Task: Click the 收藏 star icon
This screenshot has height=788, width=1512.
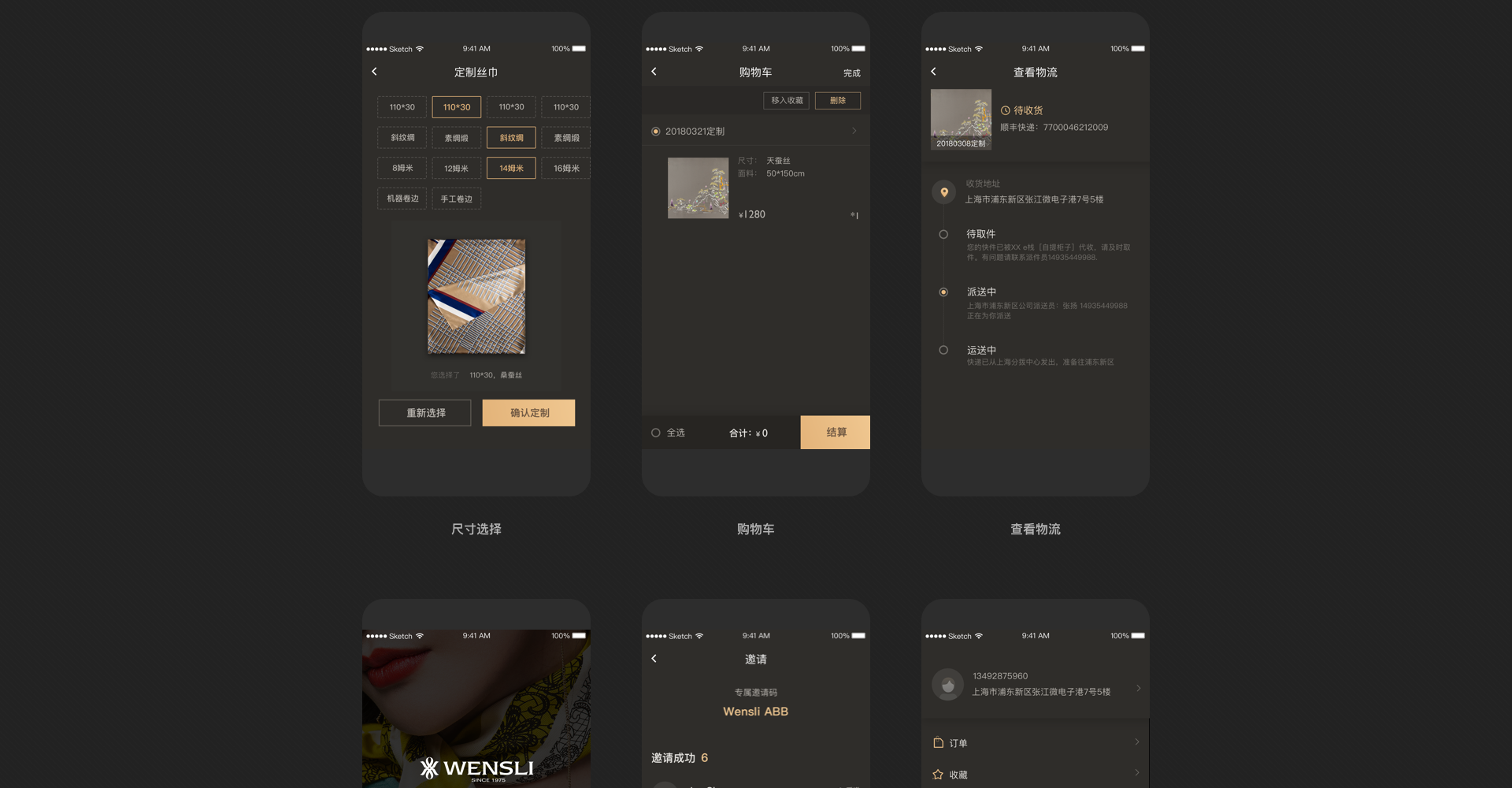Action: click(938, 775)
